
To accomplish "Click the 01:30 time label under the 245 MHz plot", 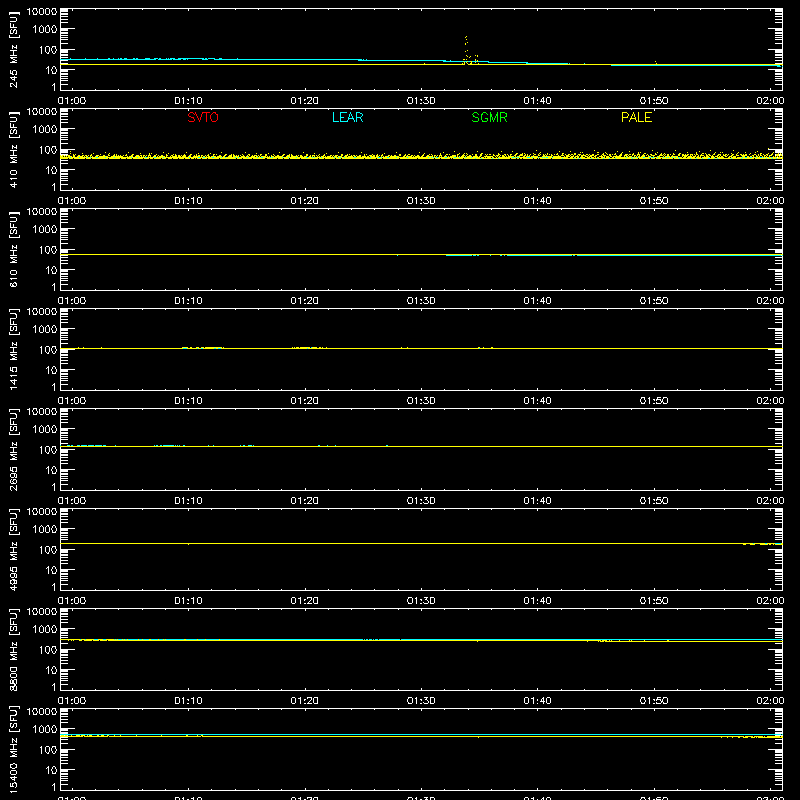I will pyautogui.click(x=421, y=101).
